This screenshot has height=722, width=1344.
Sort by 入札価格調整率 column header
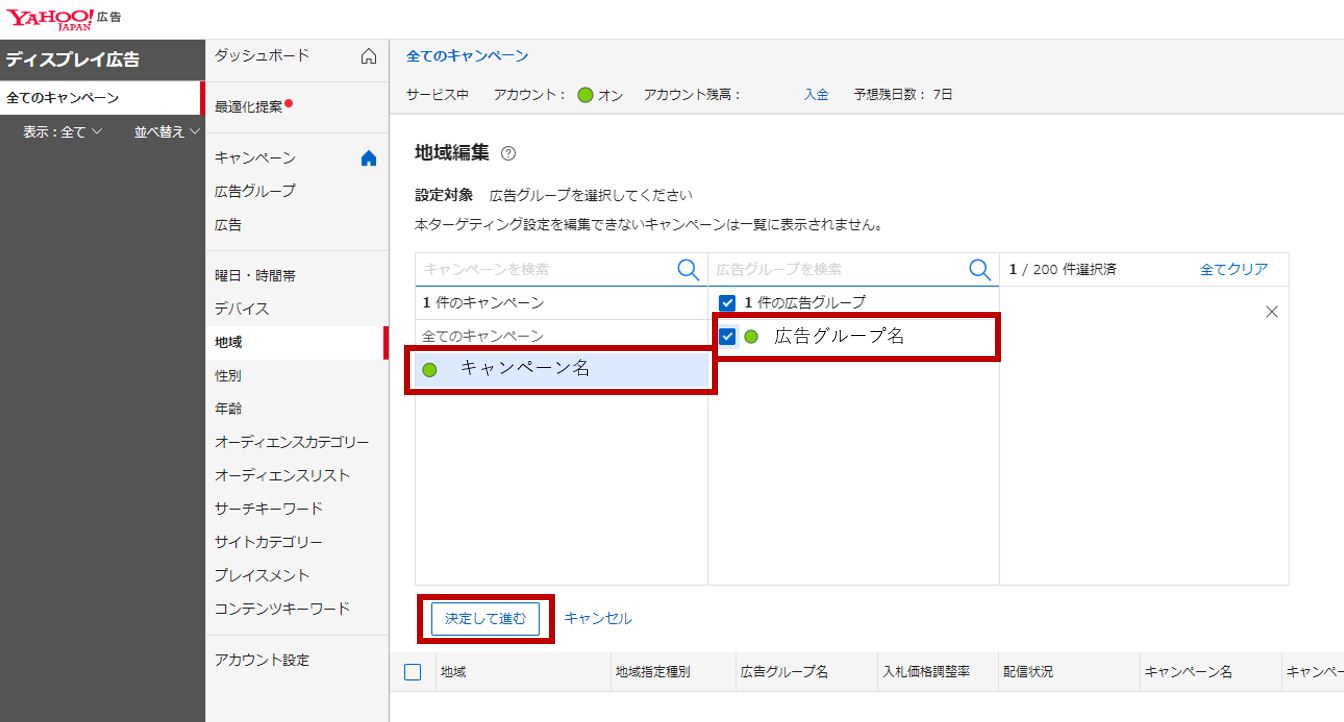(x=925, y=672)
